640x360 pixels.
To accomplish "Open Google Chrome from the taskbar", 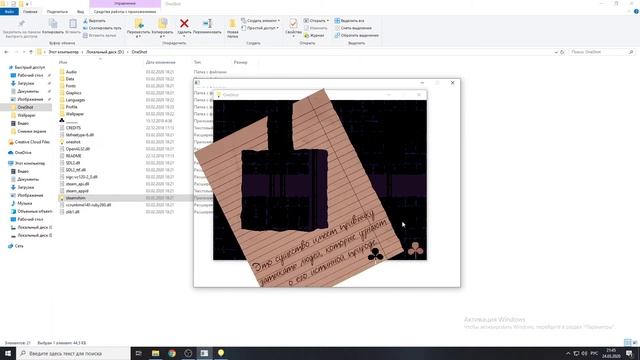I will click(x=172, y=353).
